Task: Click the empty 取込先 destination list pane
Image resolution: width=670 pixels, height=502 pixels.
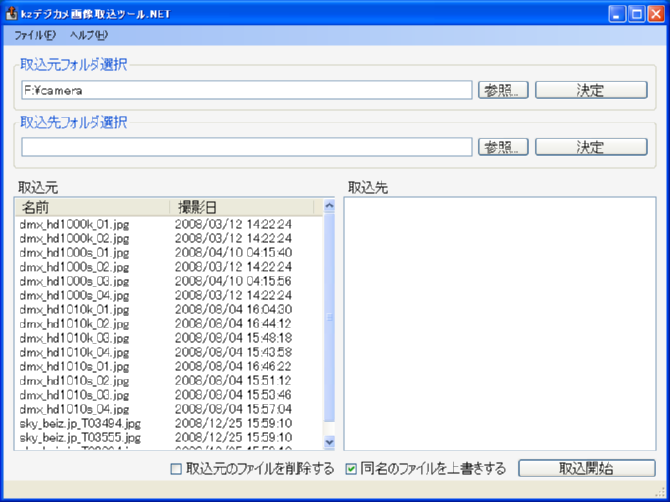Action: point(500,323)
